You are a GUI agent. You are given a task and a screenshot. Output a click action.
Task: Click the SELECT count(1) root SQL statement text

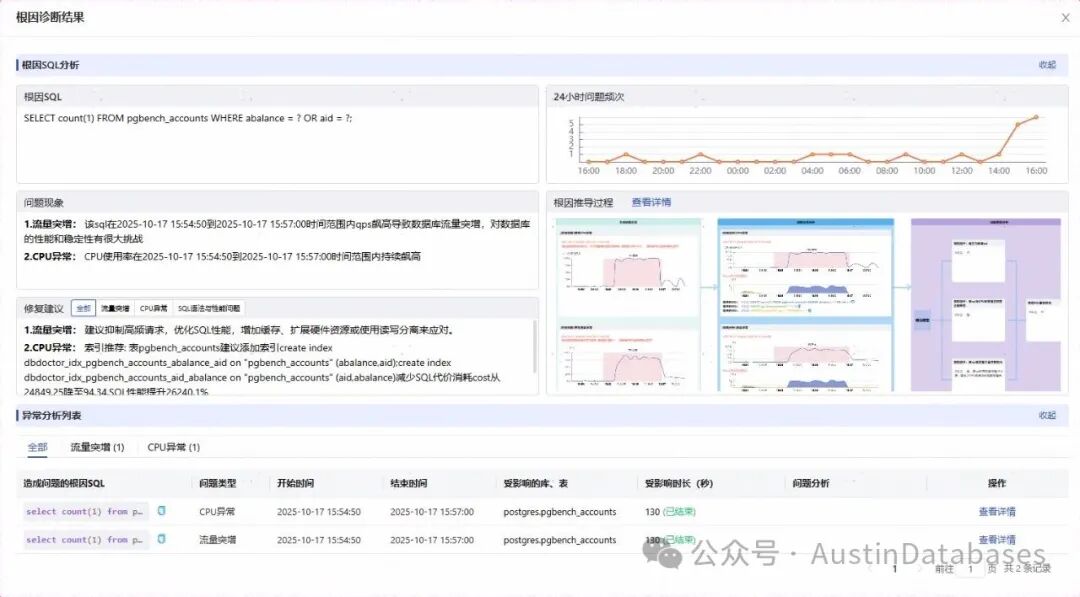click(x=188, y=118)
